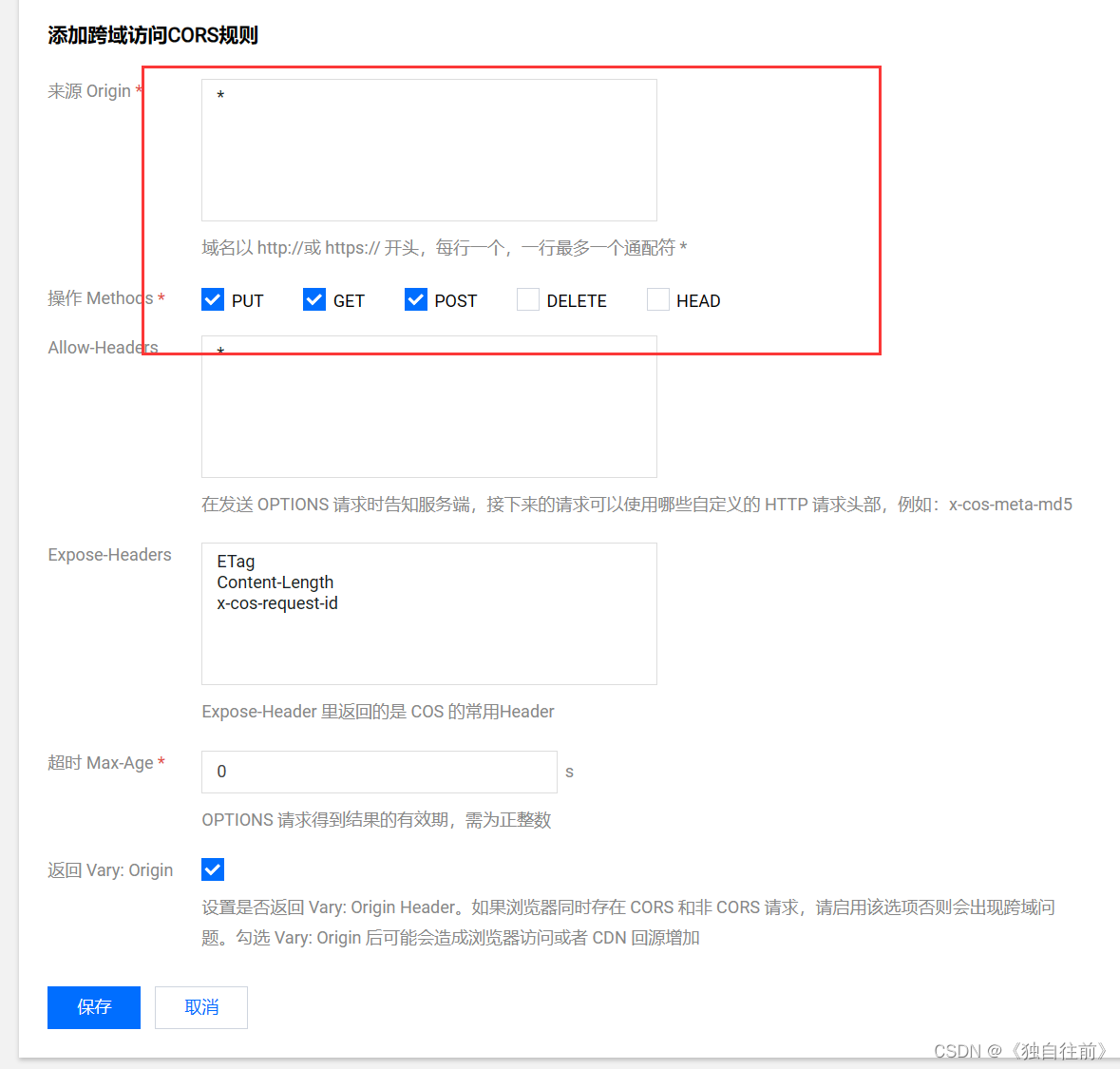Click x-cos-request-id in Expose-Headers

[x=277, y=602]
